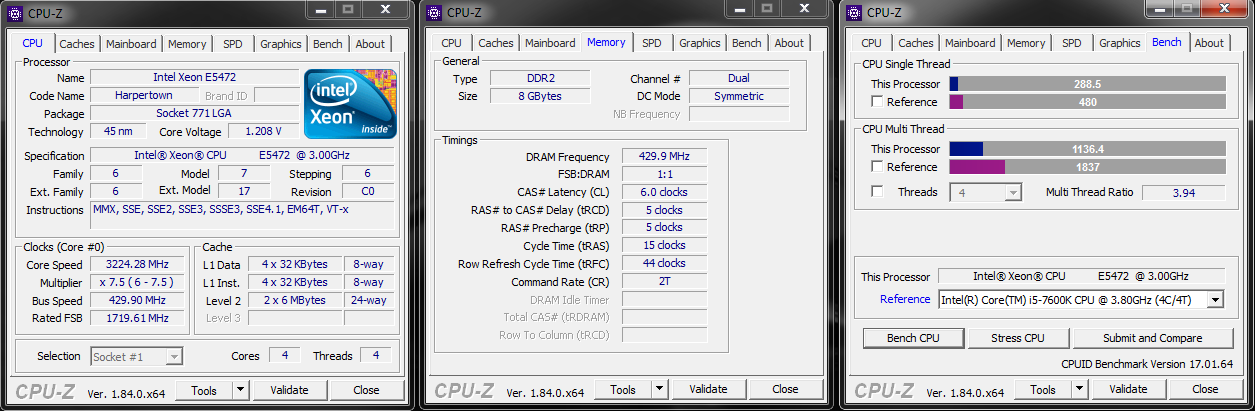Open Caches tab in Memory window

(496, 43)
